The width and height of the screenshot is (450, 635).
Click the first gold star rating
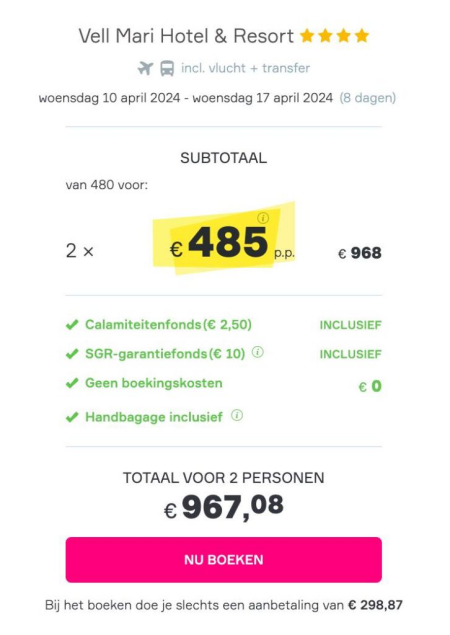click(307, 36)
